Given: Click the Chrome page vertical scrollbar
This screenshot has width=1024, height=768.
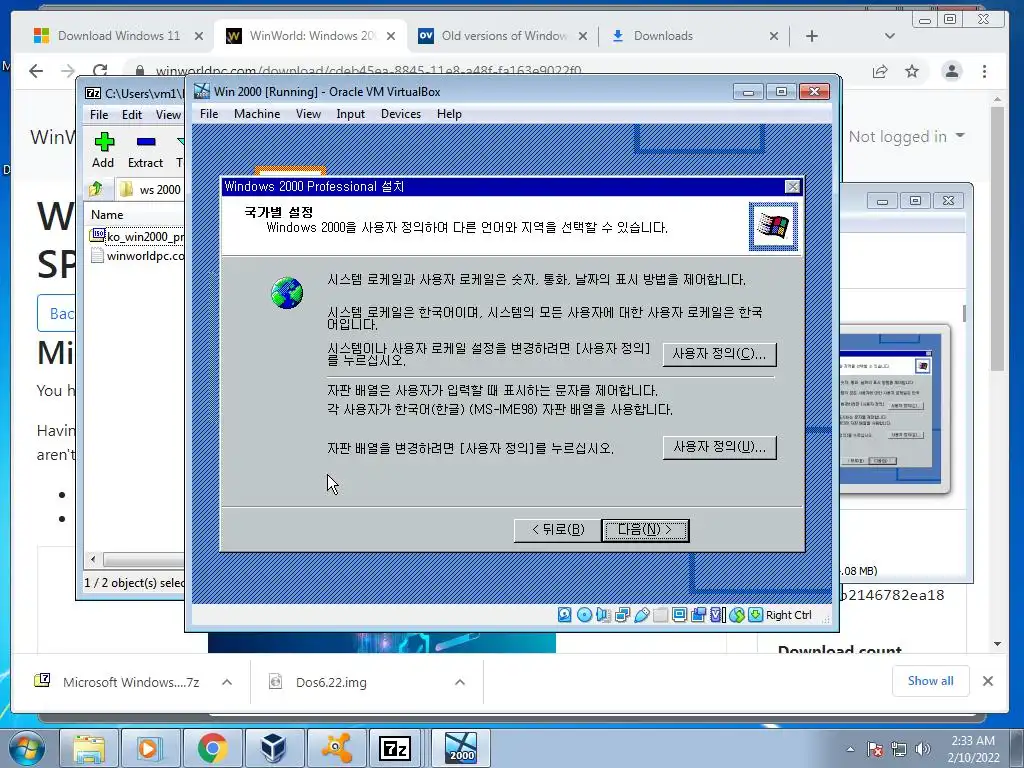Looking at the screenshot, I should coord(997,238).
